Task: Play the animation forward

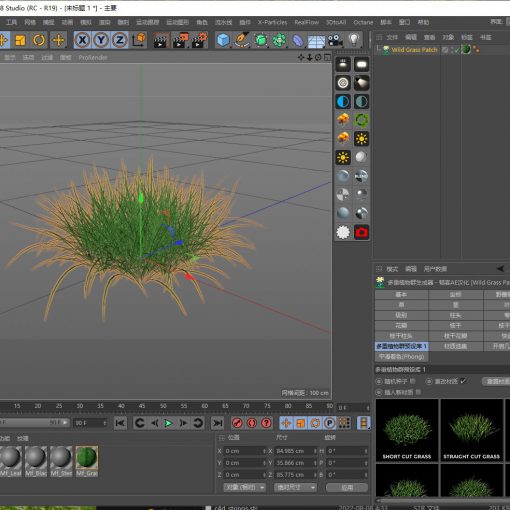Action: point(169,423)
